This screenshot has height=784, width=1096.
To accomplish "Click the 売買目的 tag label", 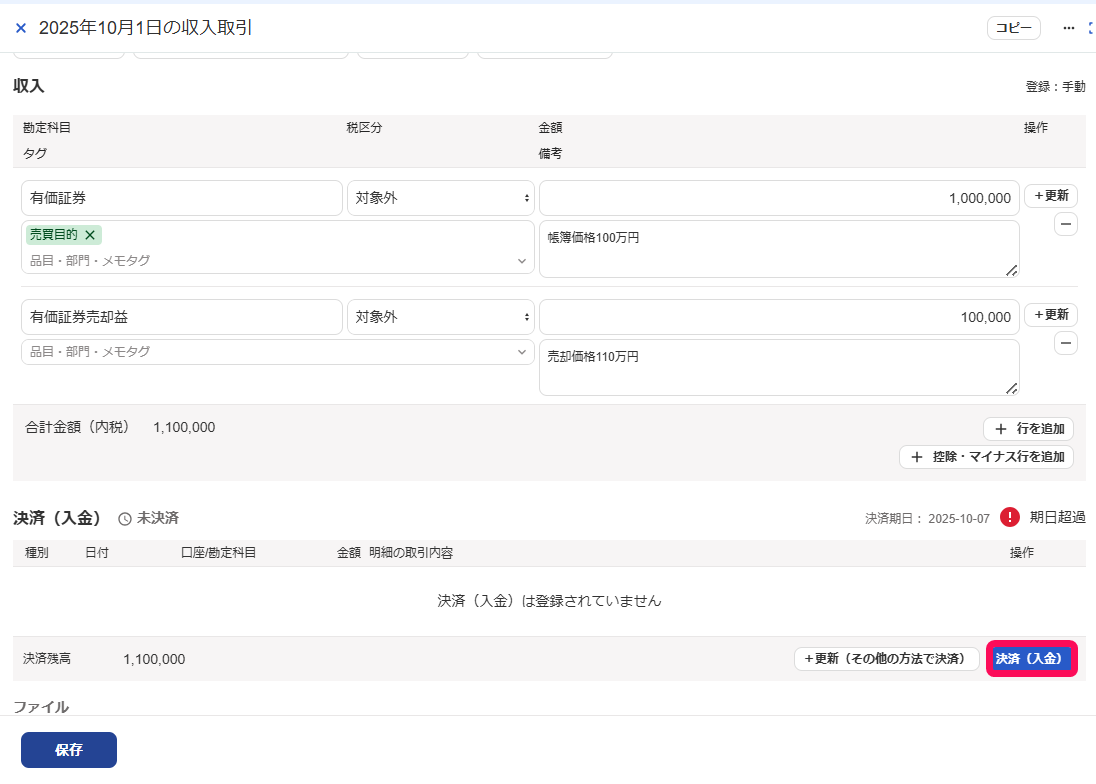I will (x=54, y=235).
